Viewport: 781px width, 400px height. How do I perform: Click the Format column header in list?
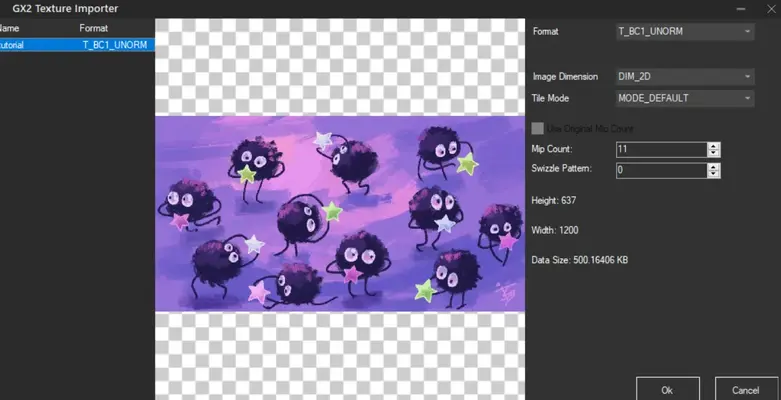pos(95,29)
